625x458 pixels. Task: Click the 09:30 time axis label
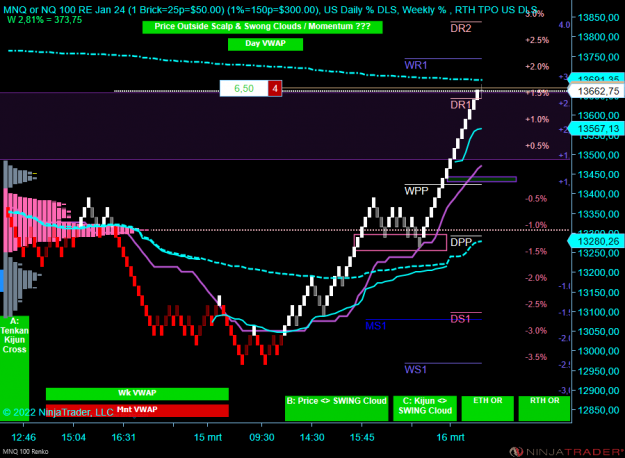262,437
